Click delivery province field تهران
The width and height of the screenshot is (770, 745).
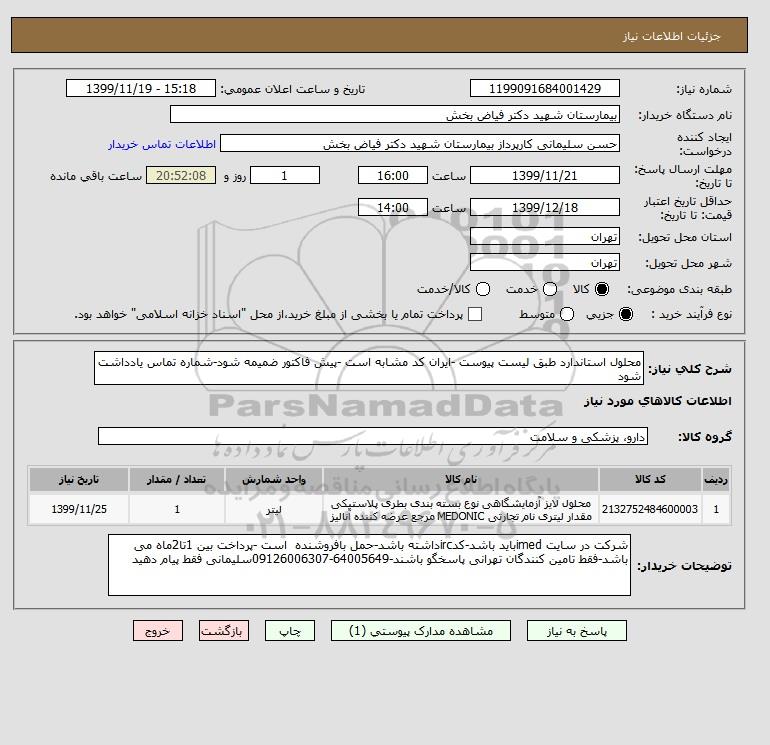click(545, 237)
